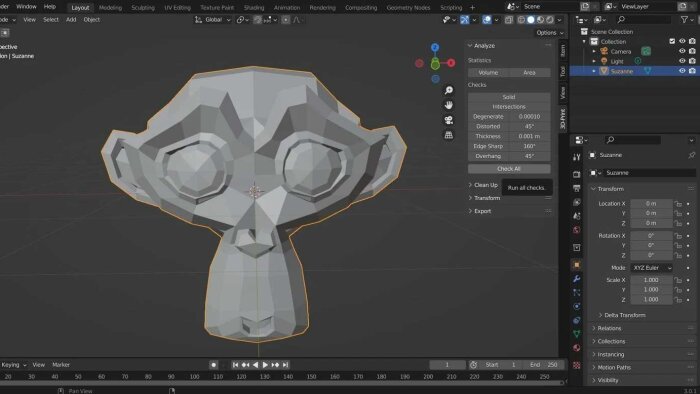The height and width of the screenshot is (394, 700).
Task: Run the Intersections check
Action: point(509,107)
